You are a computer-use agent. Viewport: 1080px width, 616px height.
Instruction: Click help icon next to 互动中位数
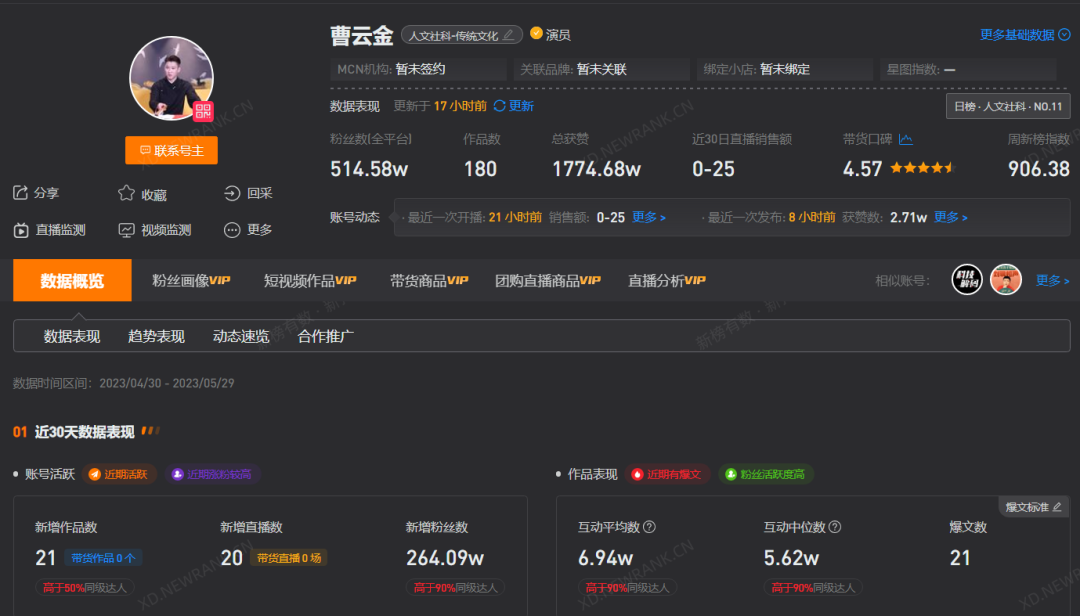click(x=835, y=527)
